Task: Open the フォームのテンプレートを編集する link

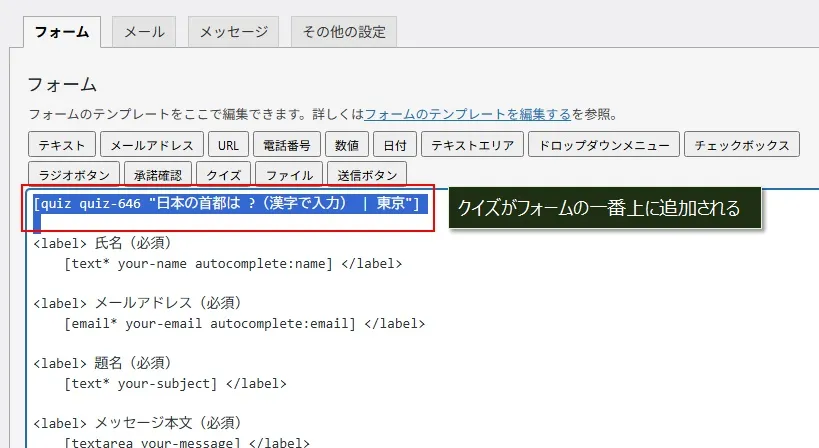Action: (x=467, y=114)
